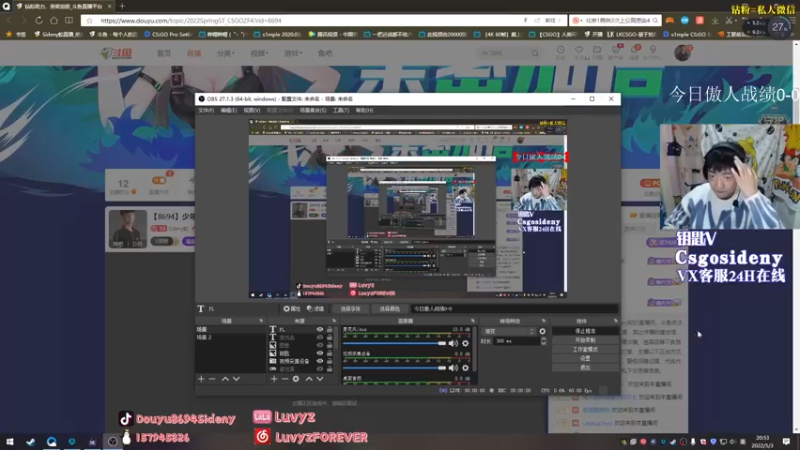Expand 分类 dropdown in Douyu navigation
This screenshot has height=450, width=800.
[x=226, y=53]
